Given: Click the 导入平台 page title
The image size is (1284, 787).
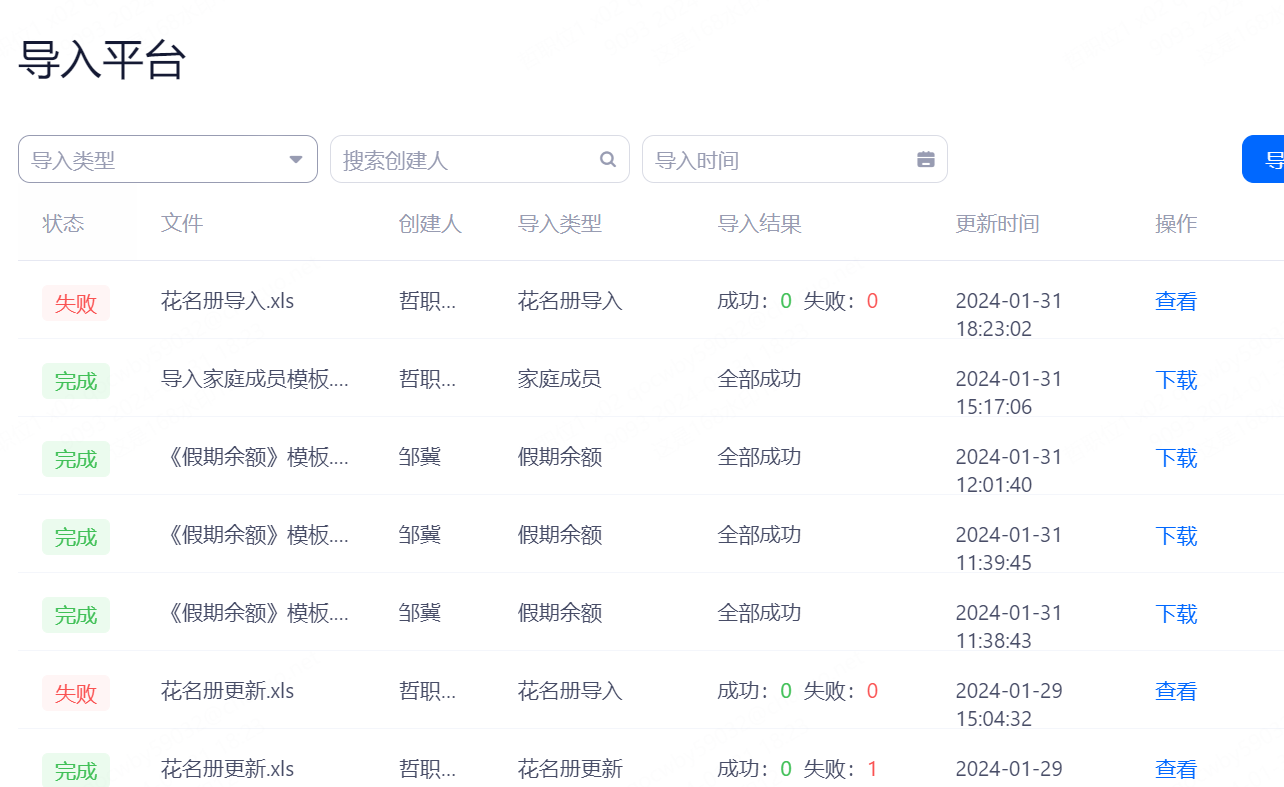Looking at the screenshot, I should point(102,60).
